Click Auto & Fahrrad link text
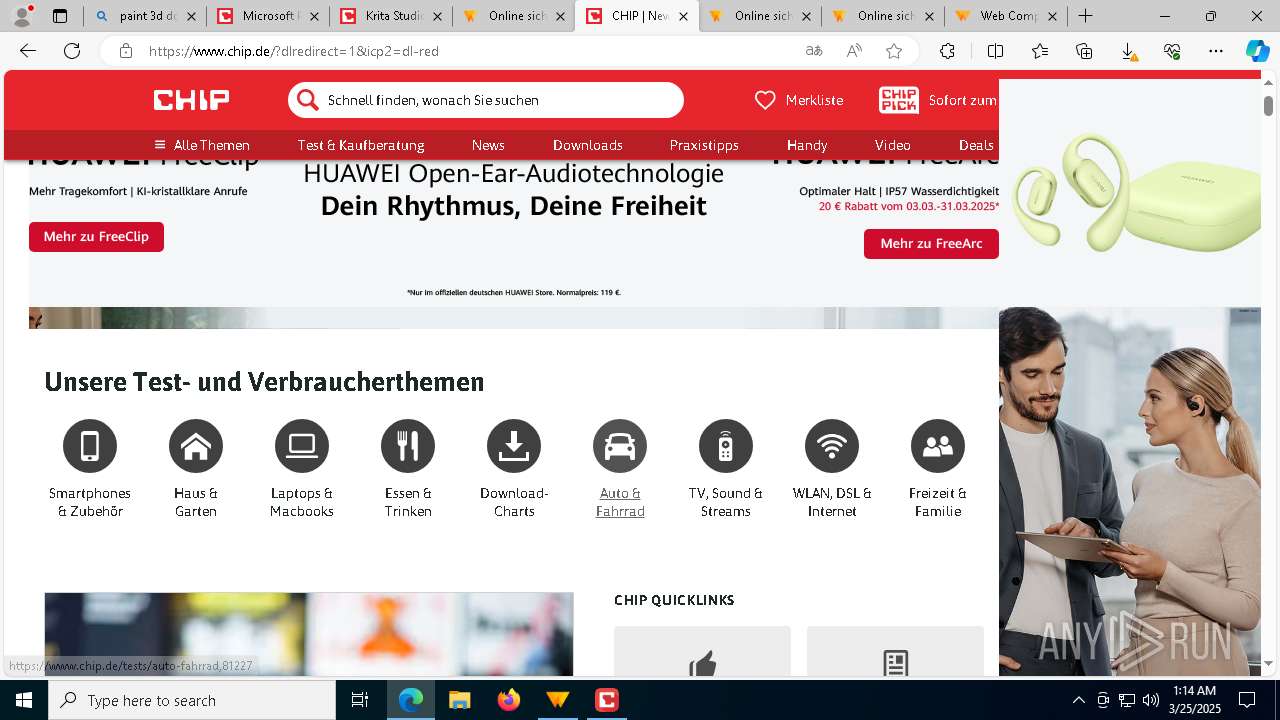The image size is (1280, 720). point(620,502)
